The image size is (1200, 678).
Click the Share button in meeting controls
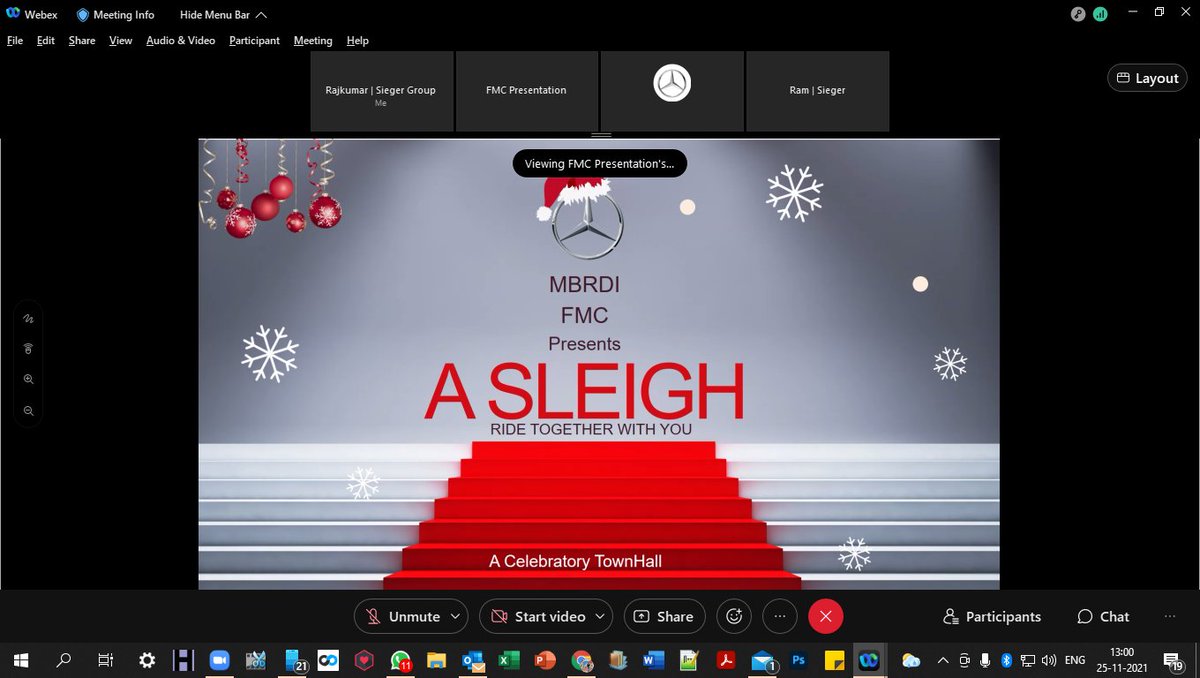click(664, 616)
